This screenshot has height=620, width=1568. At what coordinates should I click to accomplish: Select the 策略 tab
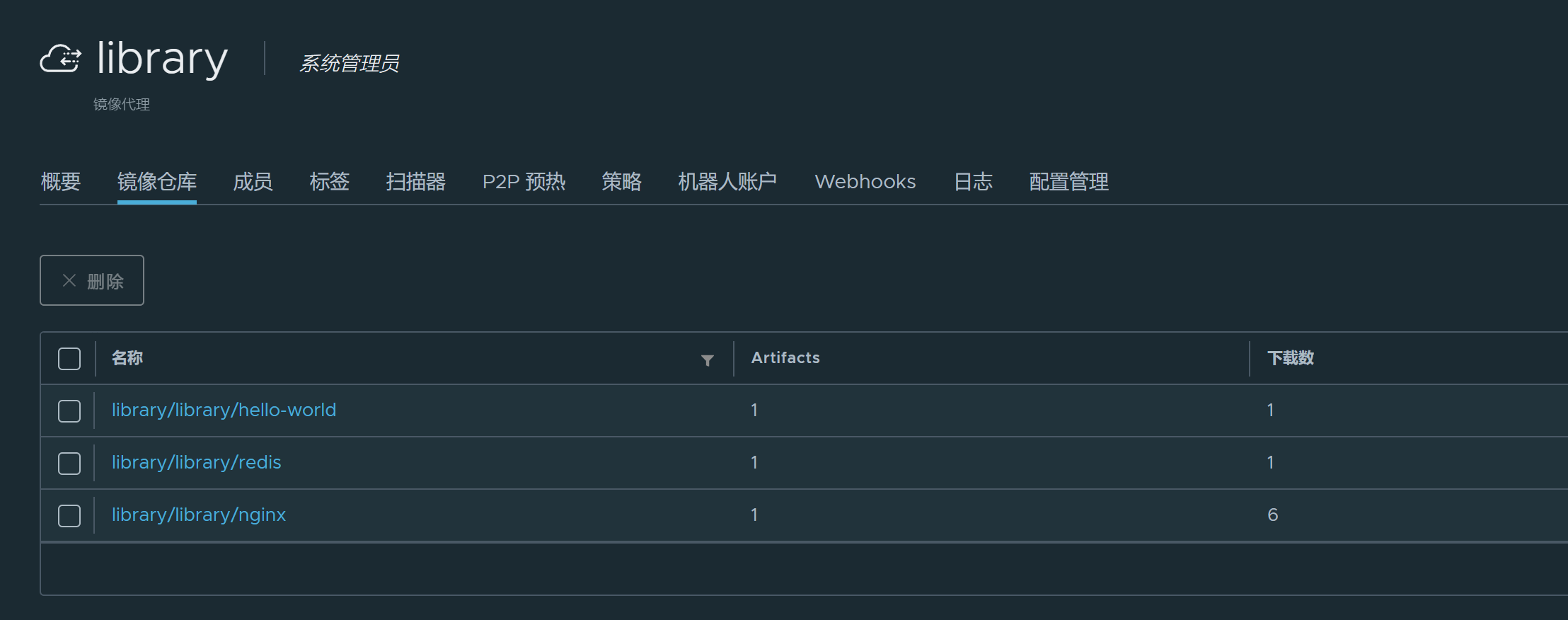621,182
